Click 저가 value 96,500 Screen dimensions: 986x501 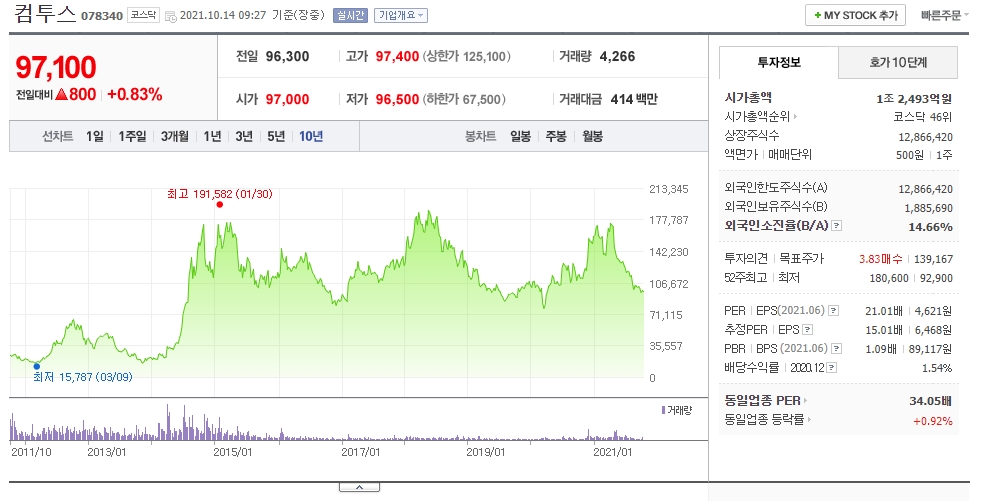coord(397,99)
